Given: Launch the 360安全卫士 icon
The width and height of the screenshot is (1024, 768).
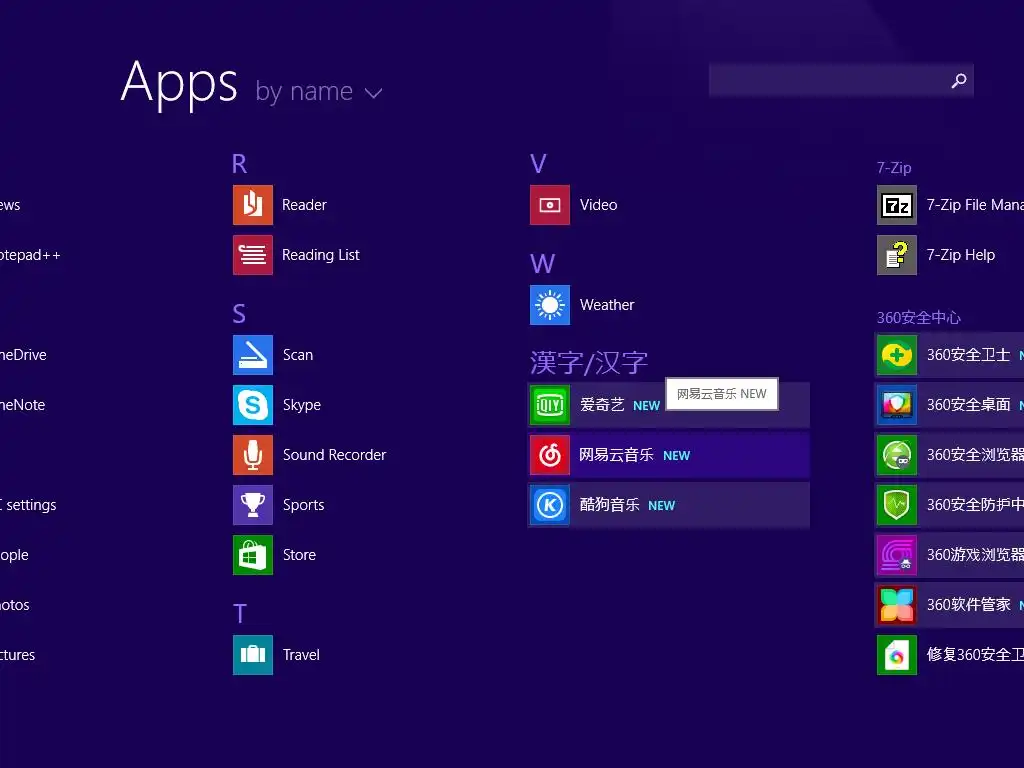Looking at the screenshot, I should (x=897, y=355).
